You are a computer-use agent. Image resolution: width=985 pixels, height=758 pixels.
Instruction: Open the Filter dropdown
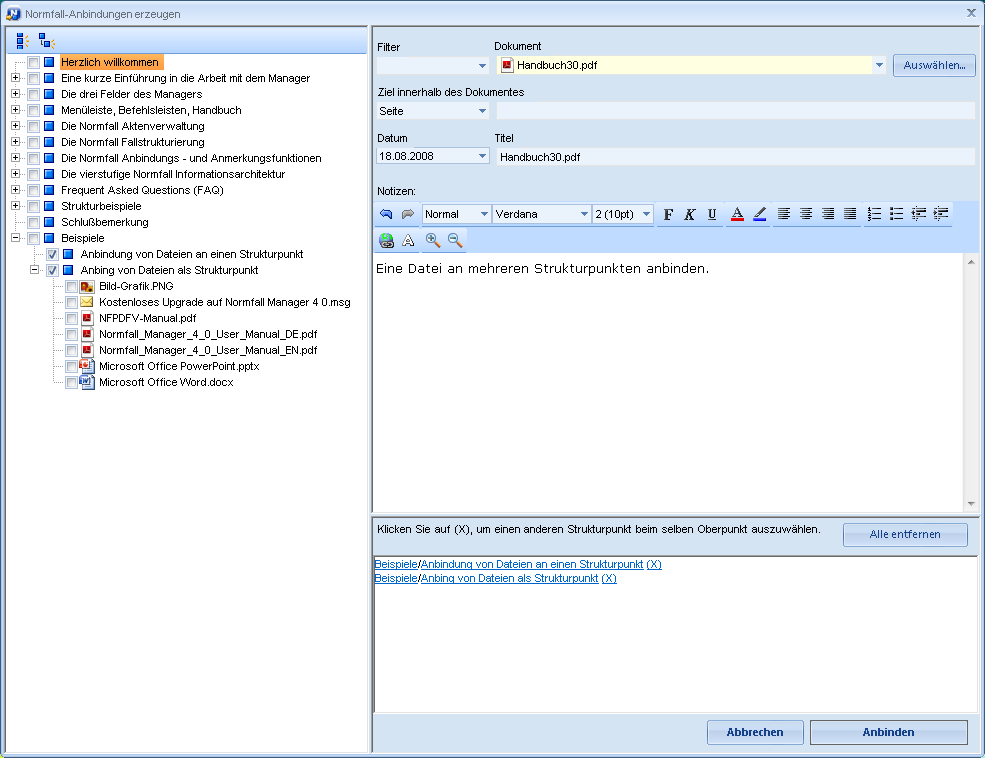[x=482, y=66]
